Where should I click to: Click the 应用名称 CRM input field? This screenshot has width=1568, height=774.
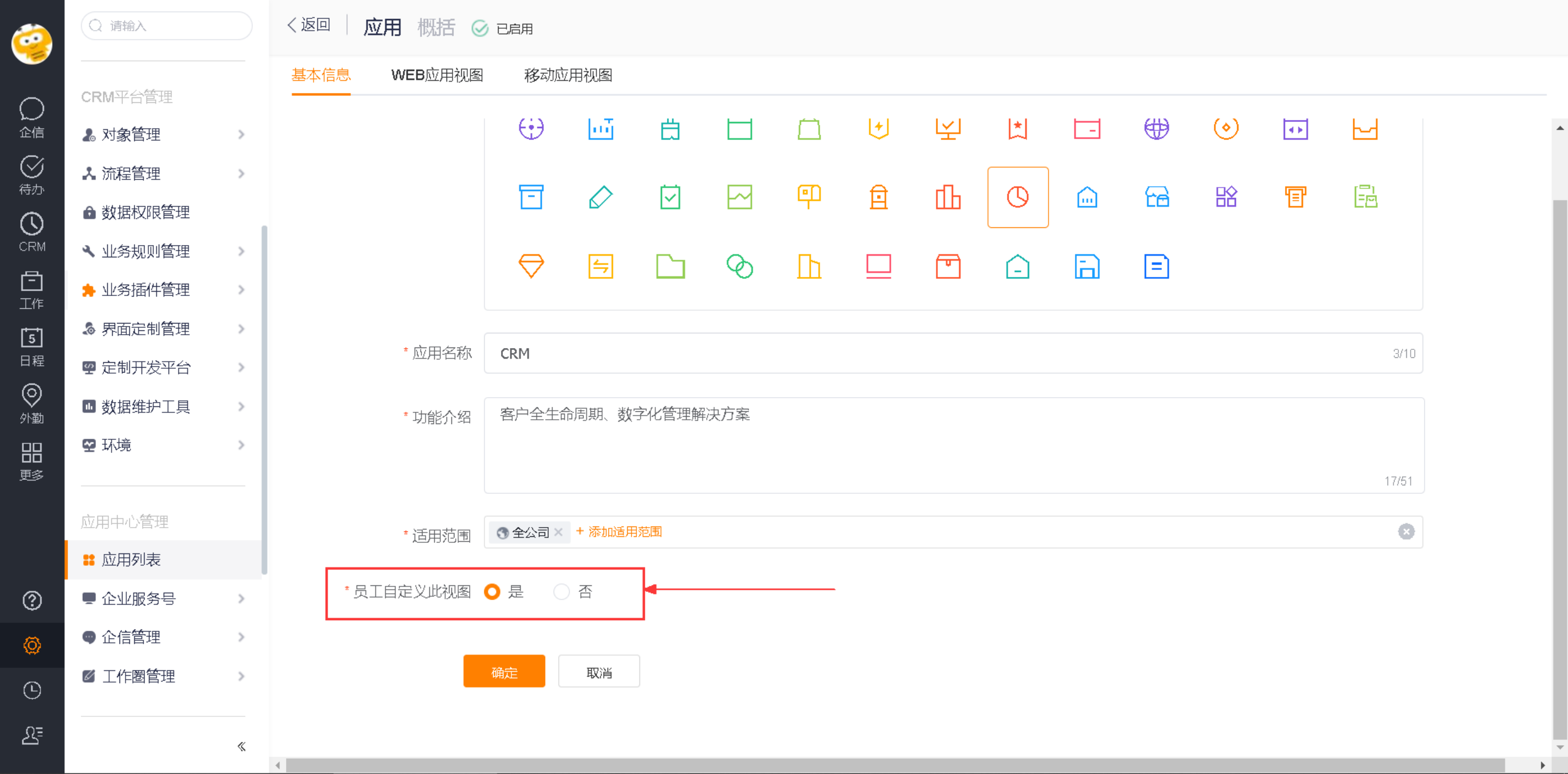953,354
